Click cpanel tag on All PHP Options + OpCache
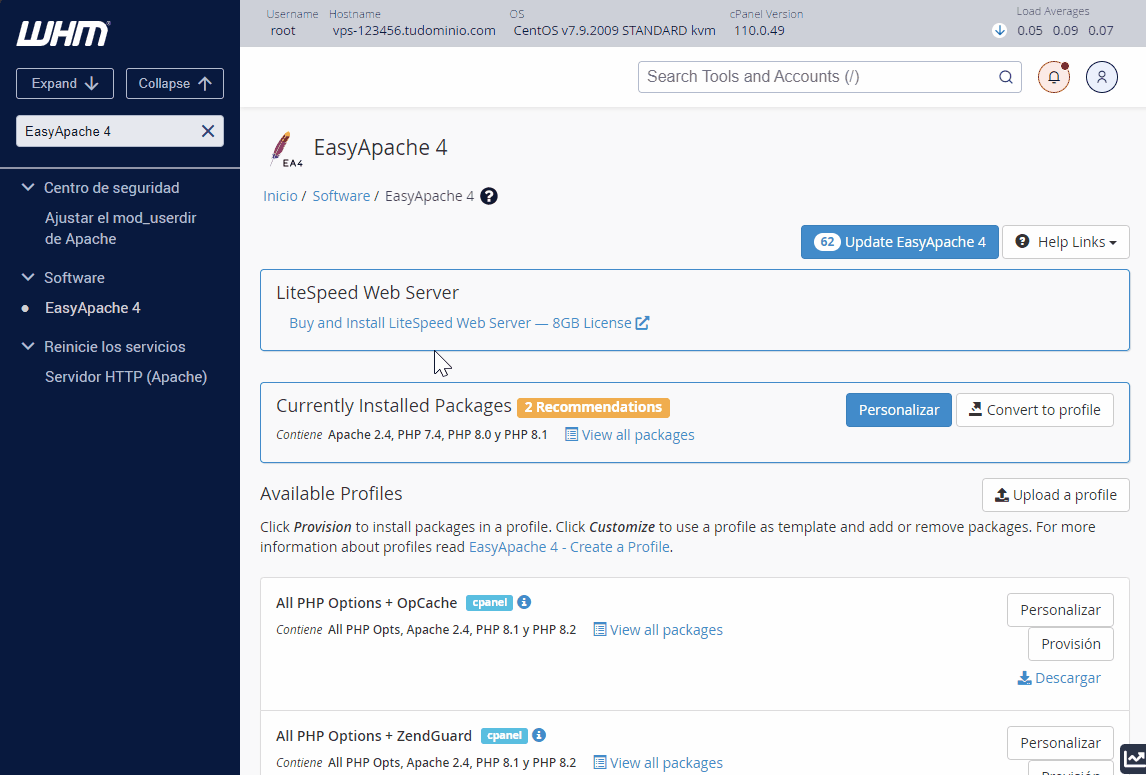The image size is (1146, 775). click(490, 602)
